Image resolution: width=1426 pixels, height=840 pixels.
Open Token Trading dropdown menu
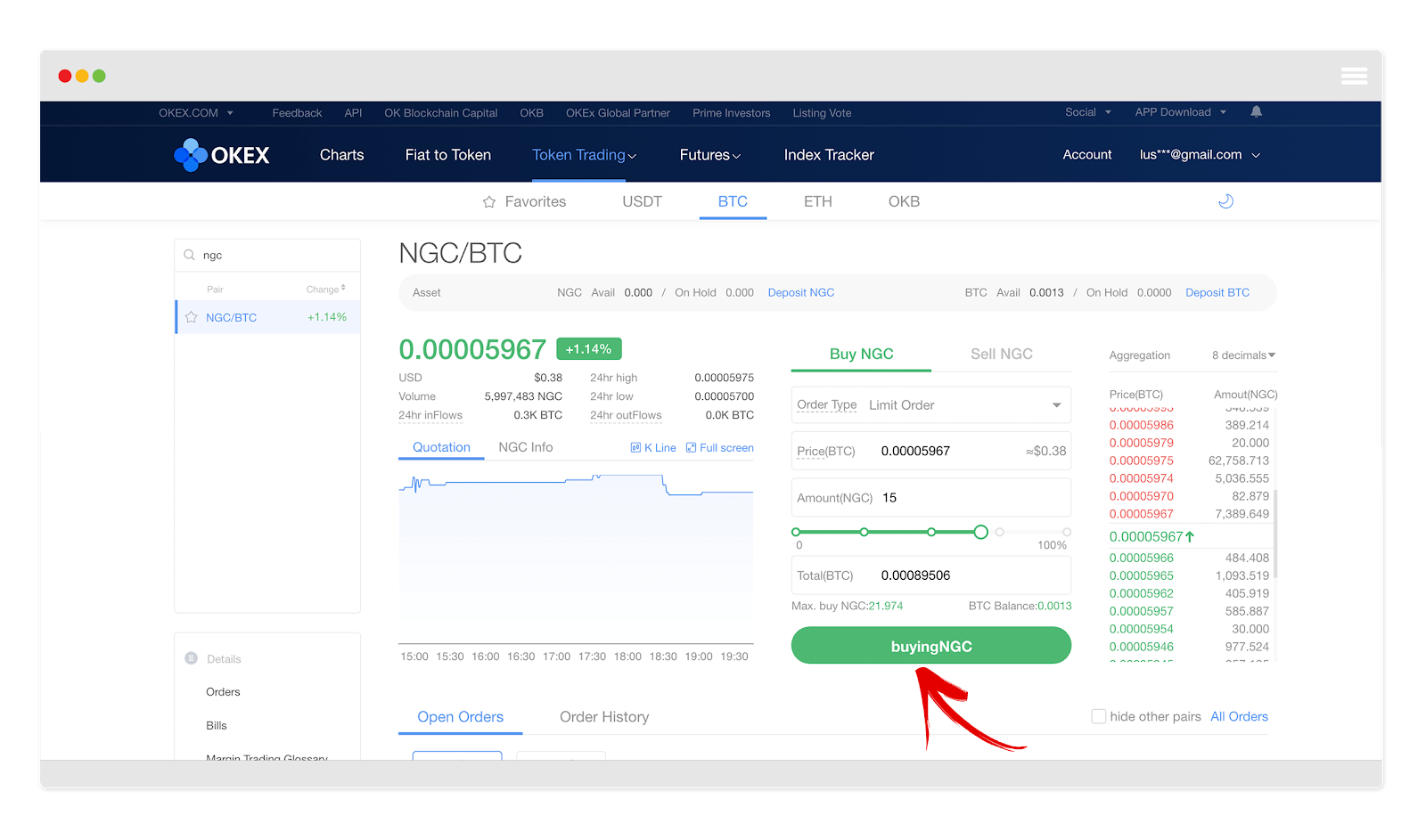584,155
